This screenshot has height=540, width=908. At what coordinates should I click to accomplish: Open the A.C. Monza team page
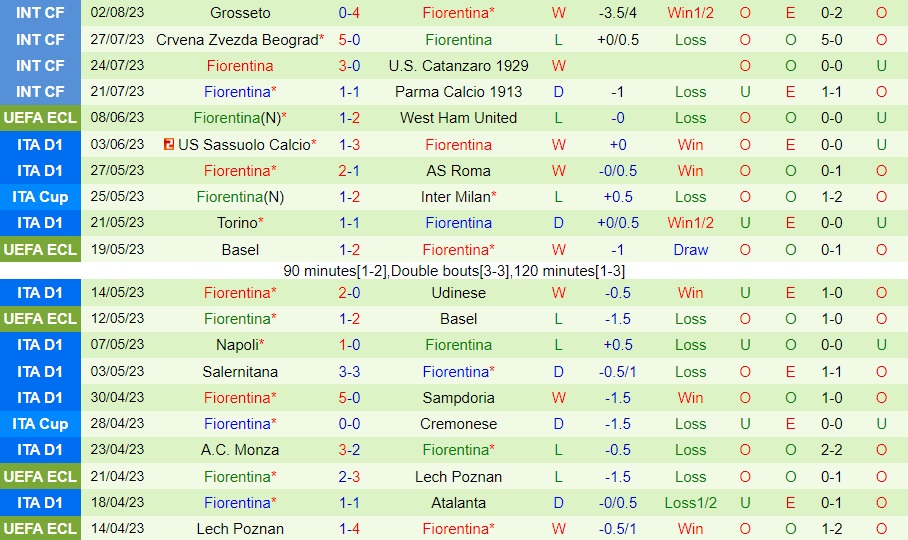240,450
